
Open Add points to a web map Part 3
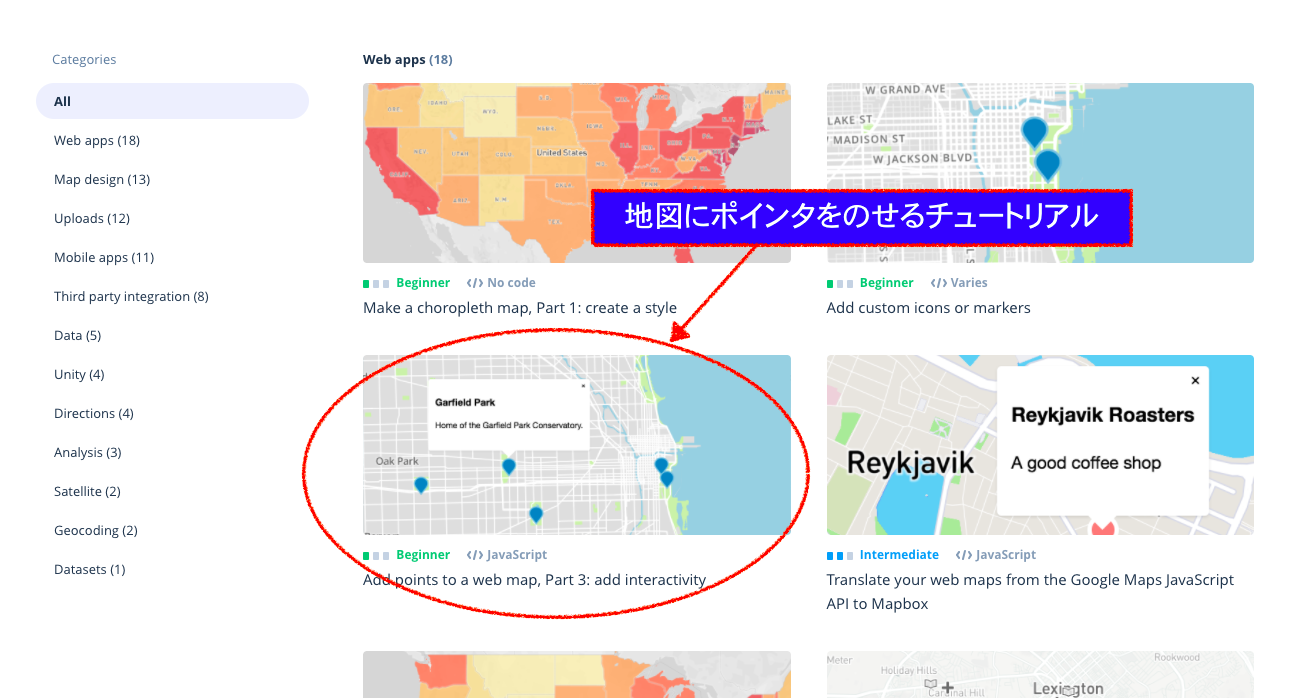tap(534, 579)
